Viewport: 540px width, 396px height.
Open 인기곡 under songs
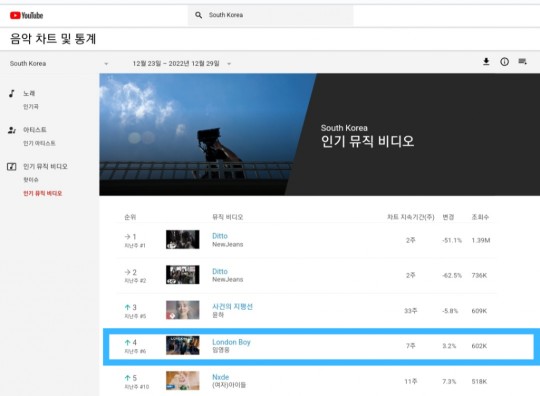pos(31,107)
